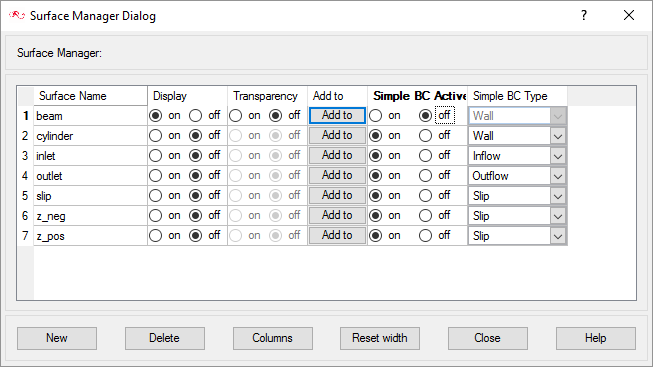Click the application icon in the title bar

tap(17, 15)
